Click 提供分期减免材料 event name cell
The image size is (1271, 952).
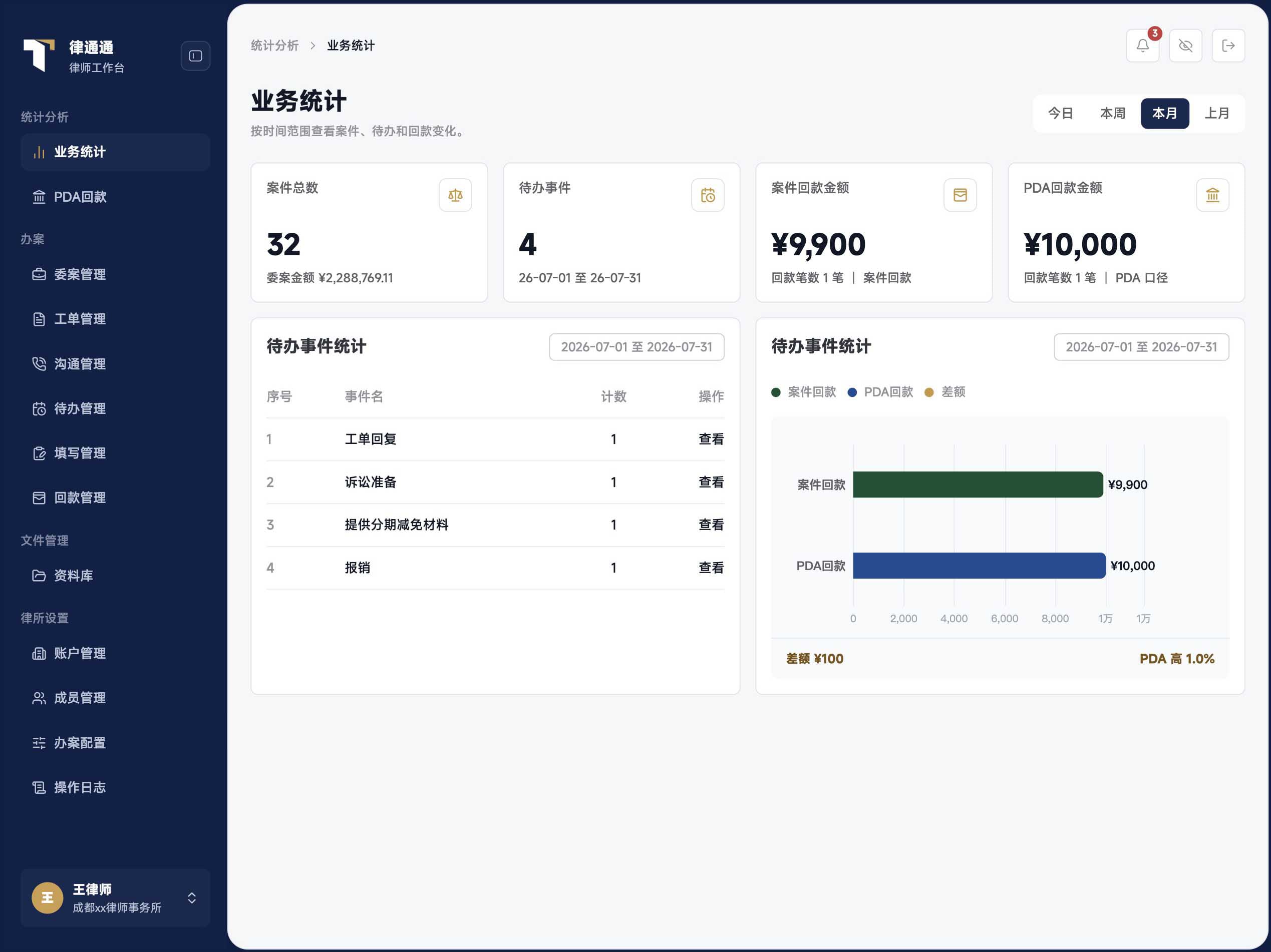tap(397, 525)
